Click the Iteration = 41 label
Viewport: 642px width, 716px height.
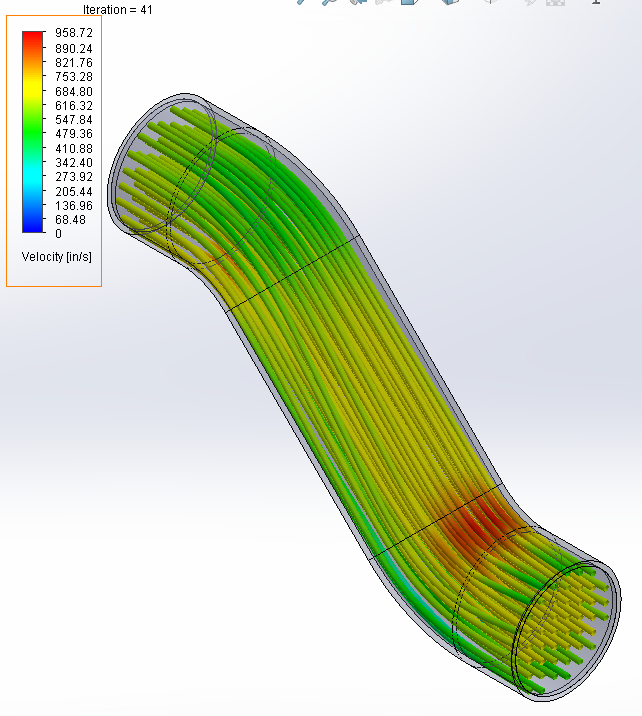(x=118, y=10)
